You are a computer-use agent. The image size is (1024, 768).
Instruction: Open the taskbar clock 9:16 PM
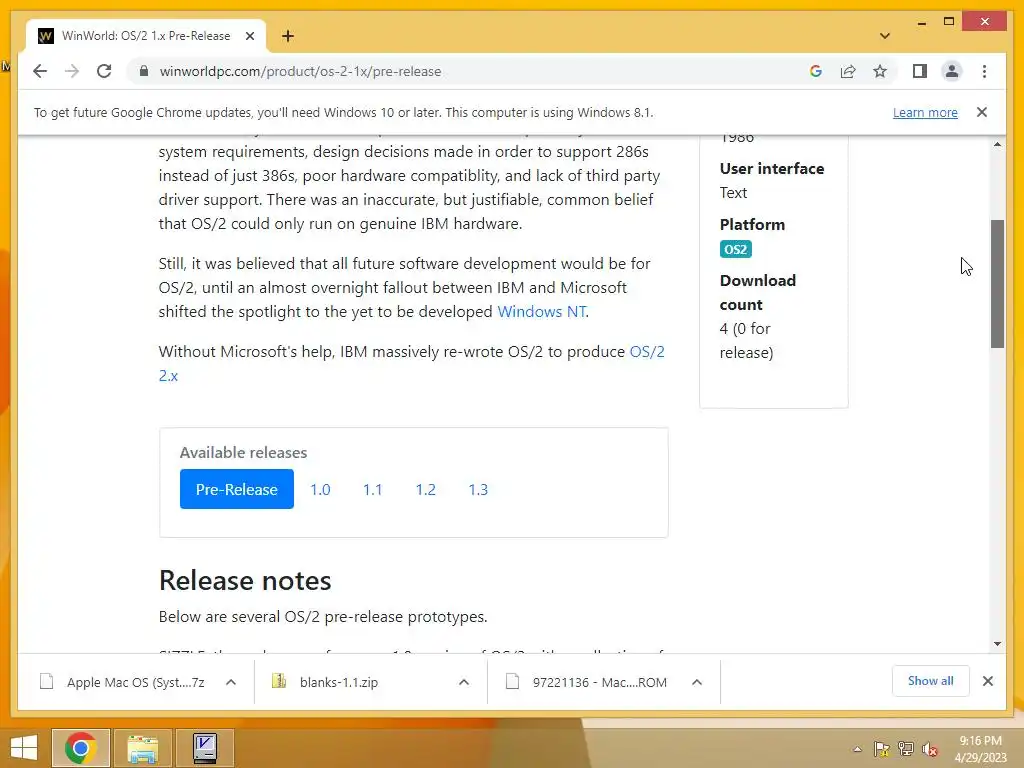point(980,749)
